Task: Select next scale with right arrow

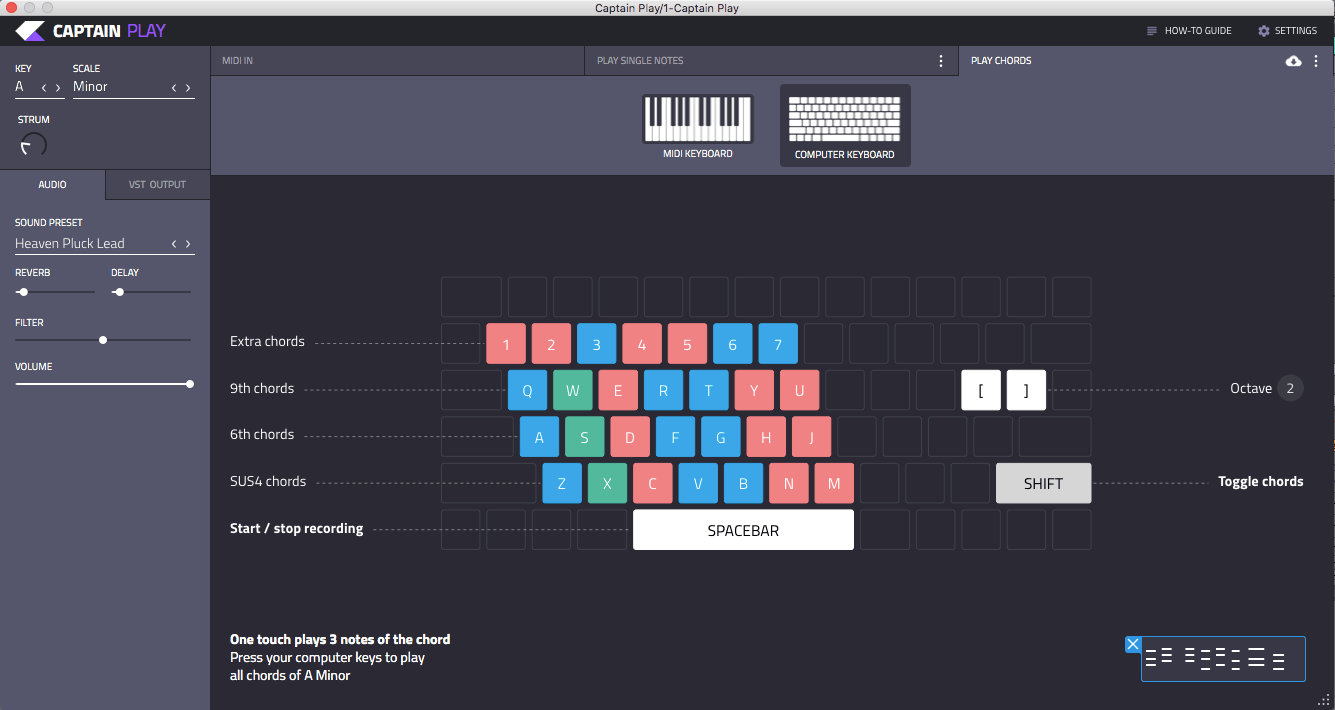Action: tap(188, 88)
